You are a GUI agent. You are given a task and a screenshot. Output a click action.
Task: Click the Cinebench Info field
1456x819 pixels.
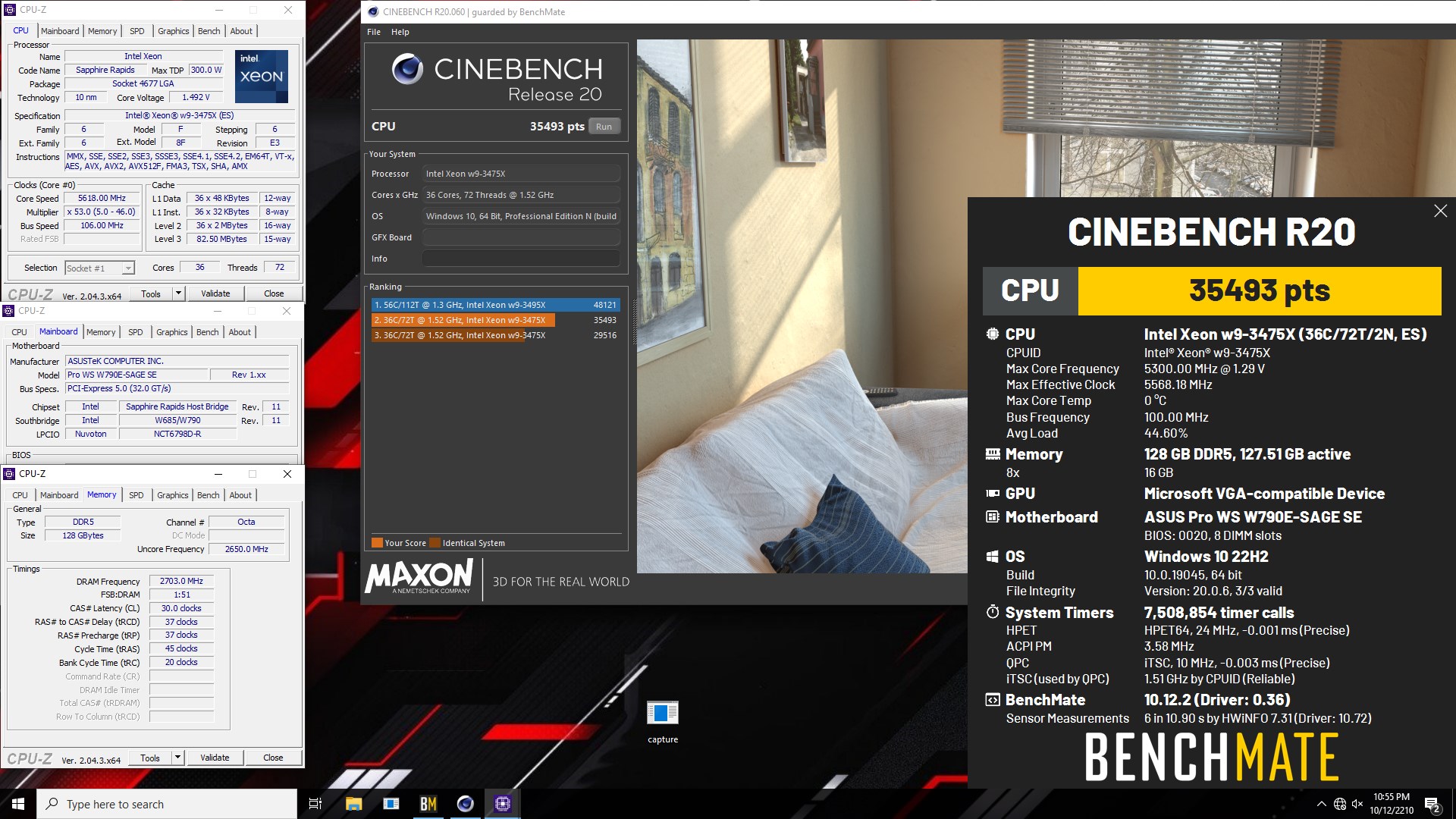tap(521, 259)
